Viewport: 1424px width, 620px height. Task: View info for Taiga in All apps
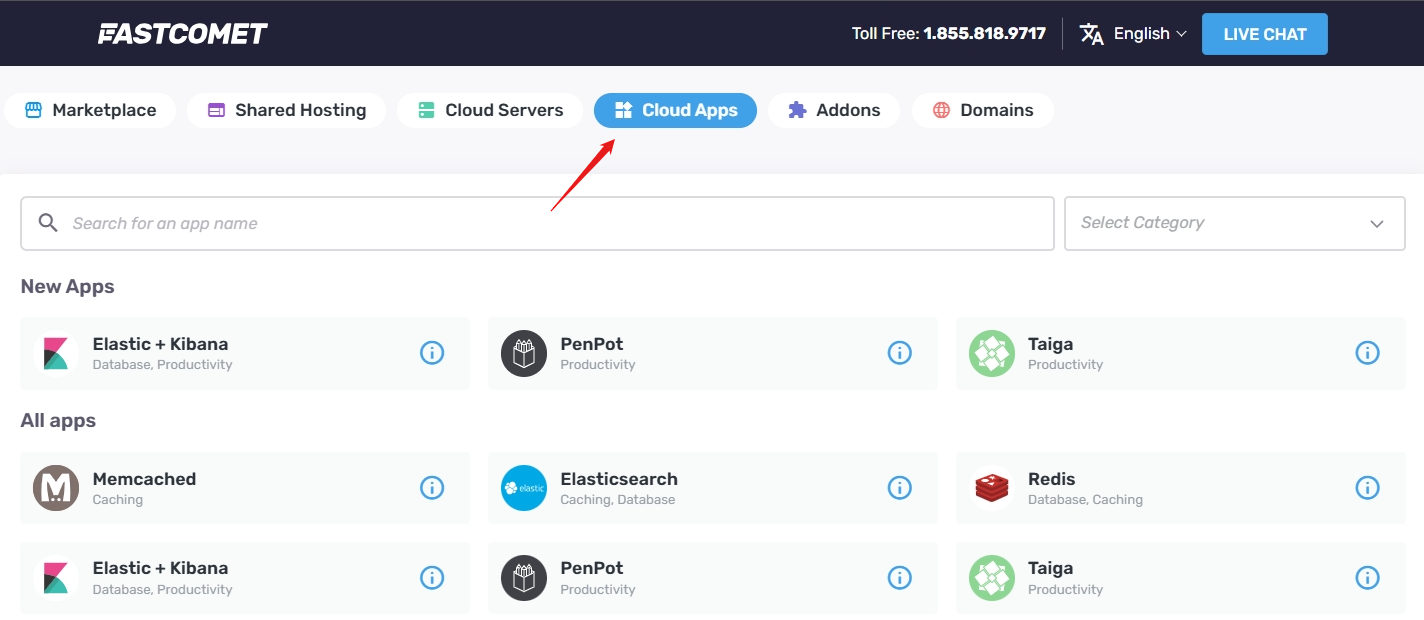coord(1367,578)
